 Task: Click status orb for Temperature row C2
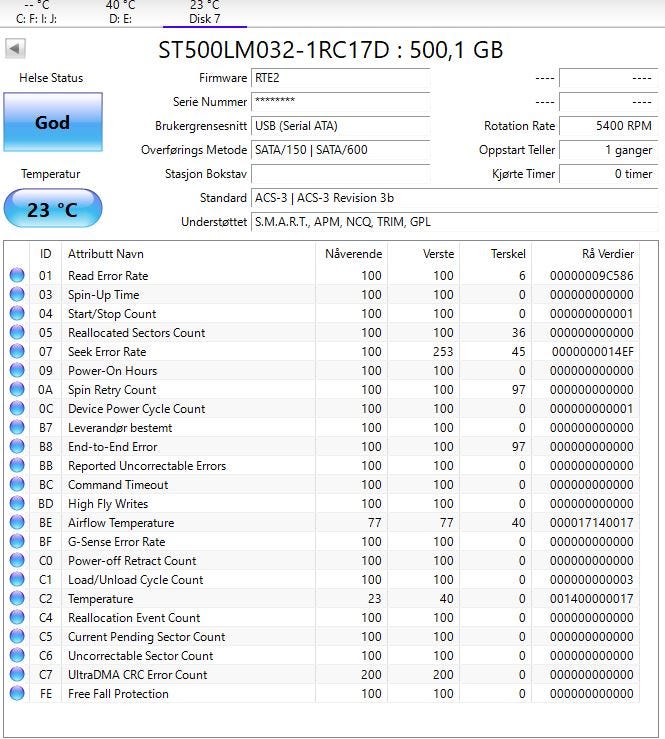pos(17,598)
